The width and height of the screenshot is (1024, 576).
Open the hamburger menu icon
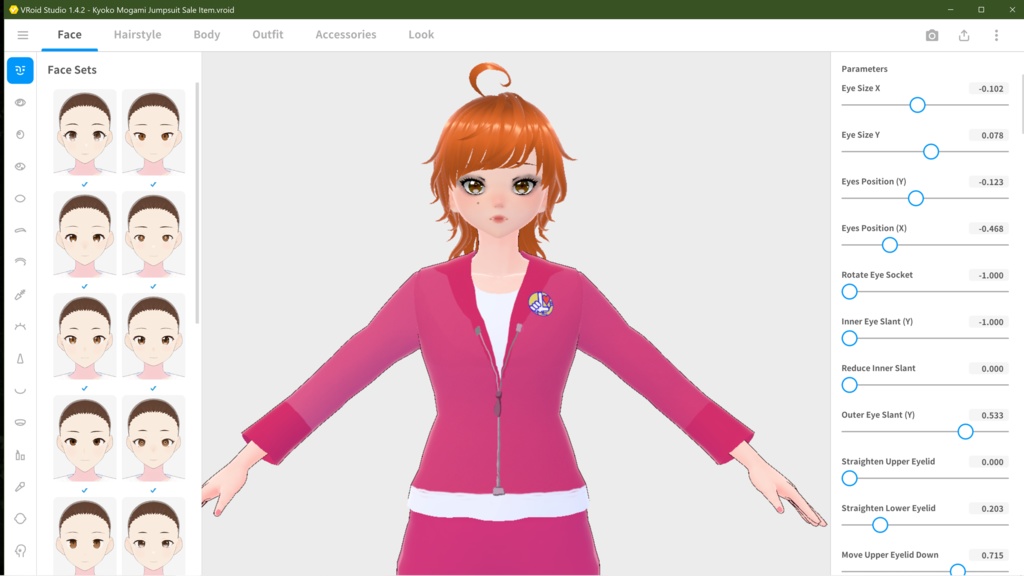22,34
